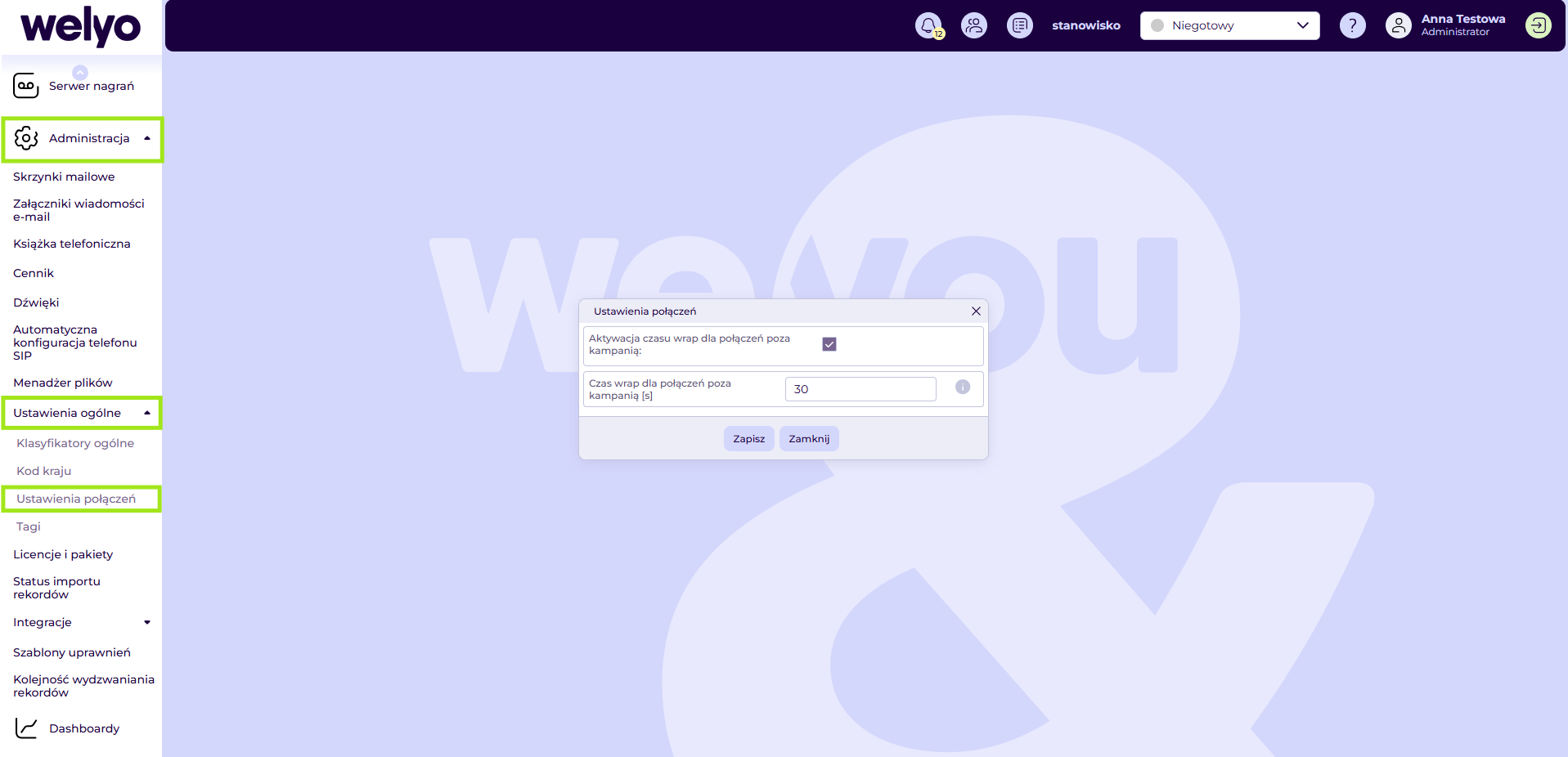Click the welyo logo
1568x757 pixels.
80,27
